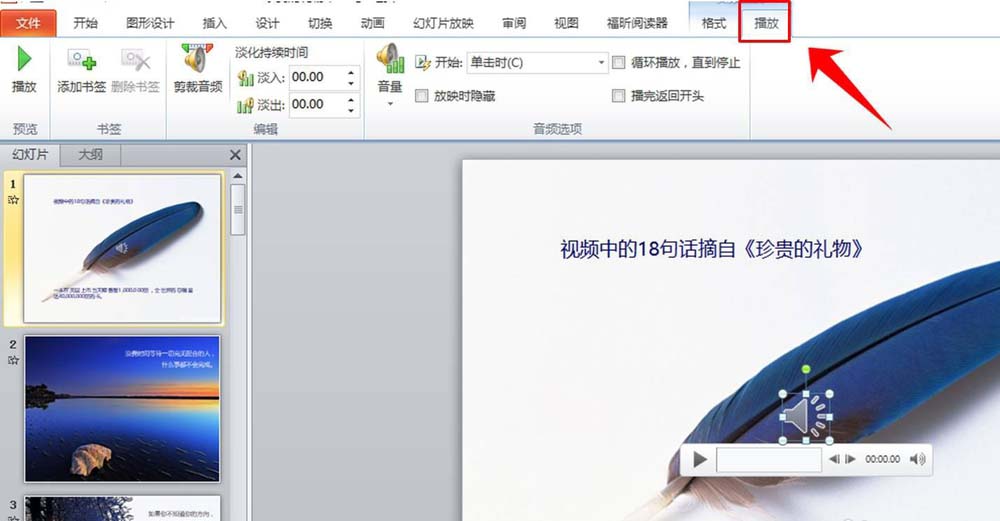Click the star icon beside slide 1

pos(13,200)
